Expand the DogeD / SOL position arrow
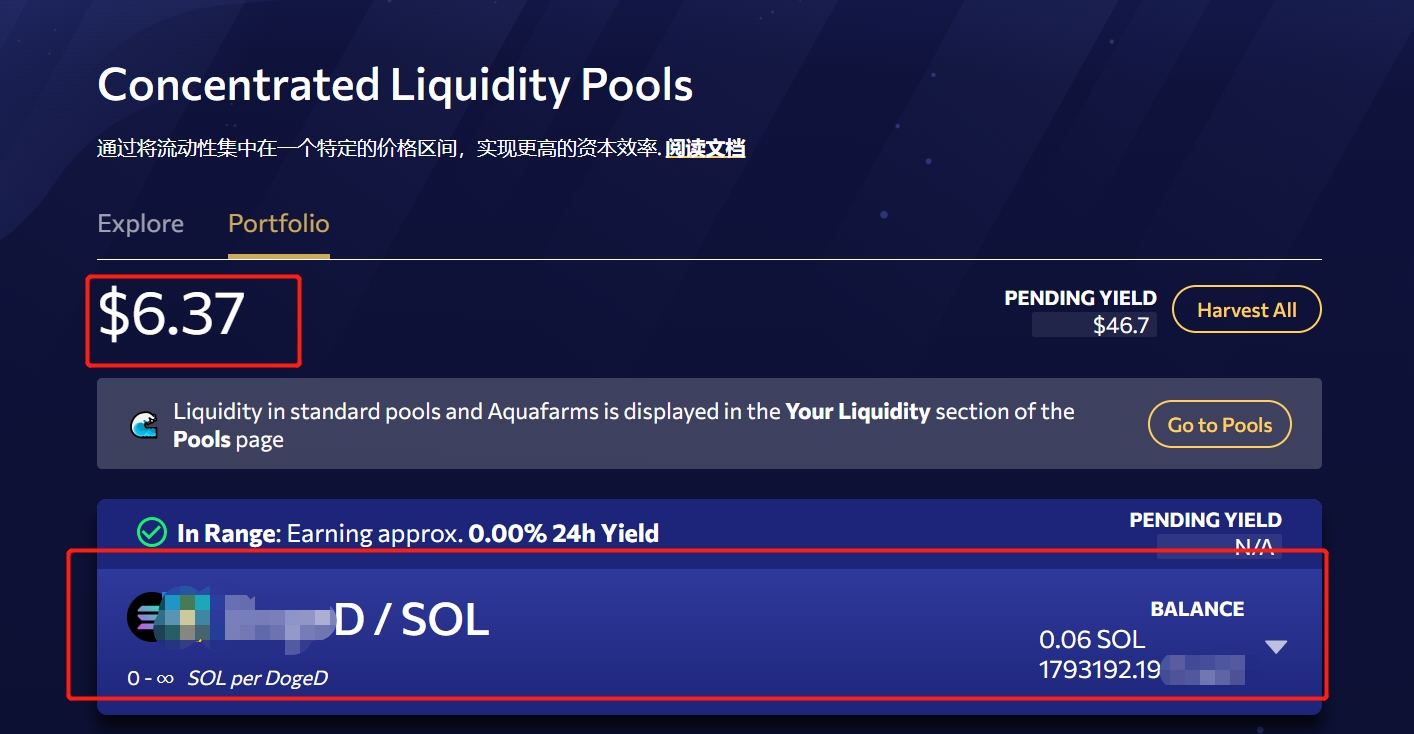 (1275, 647)
